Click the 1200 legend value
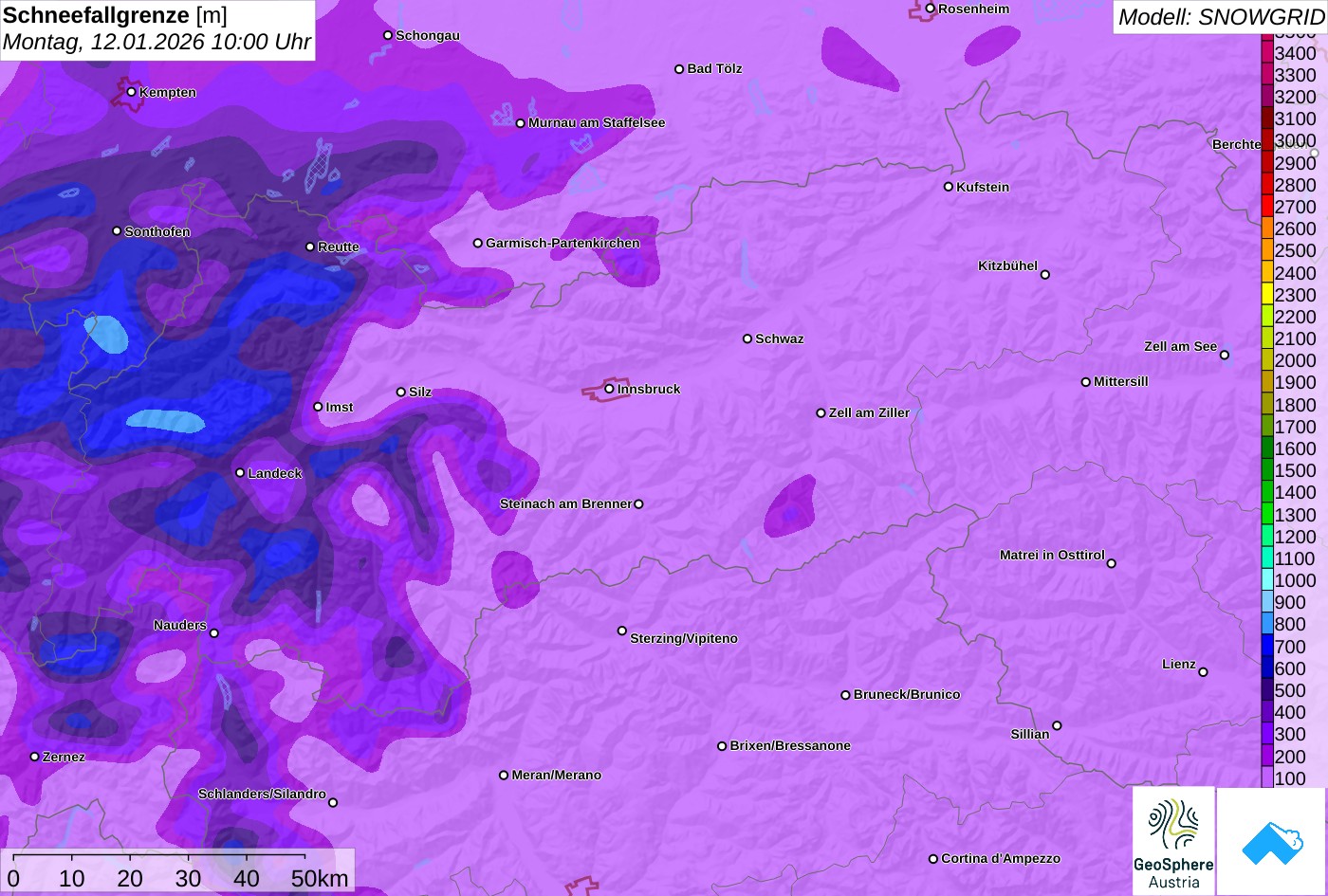1328x896 pixels. tap(1295, 537)
